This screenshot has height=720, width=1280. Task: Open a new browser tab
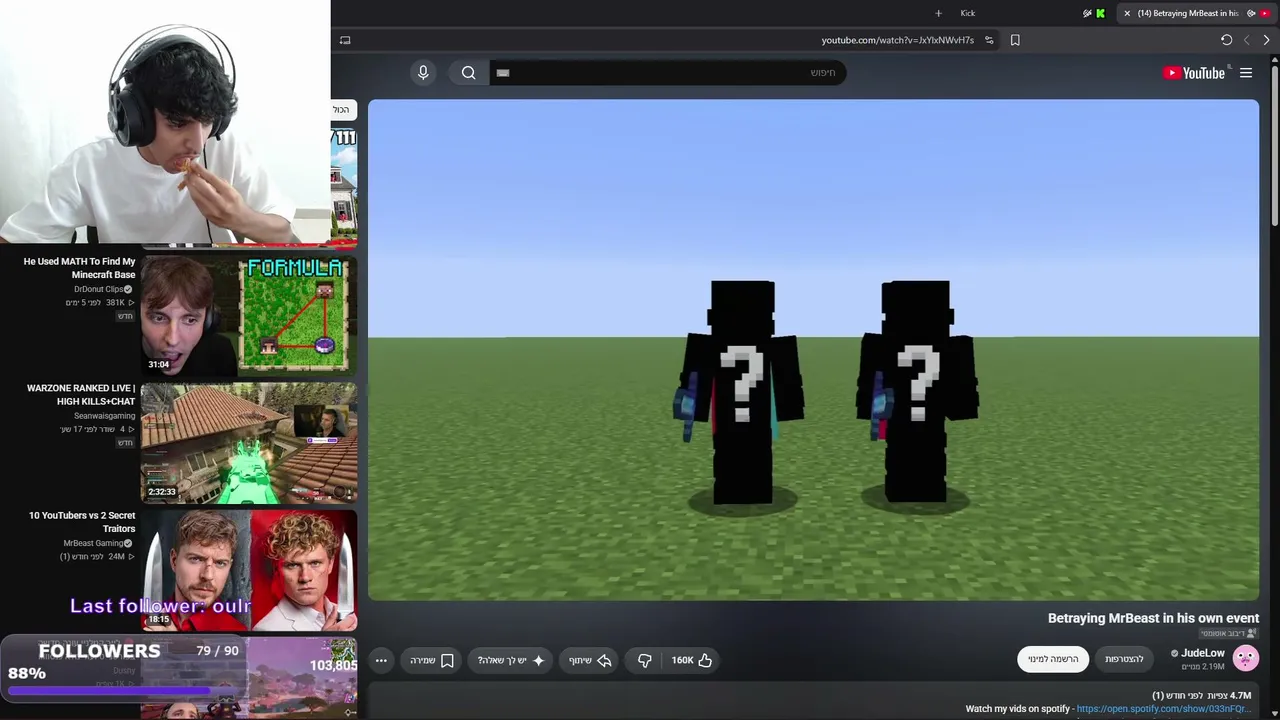[938, 13]
